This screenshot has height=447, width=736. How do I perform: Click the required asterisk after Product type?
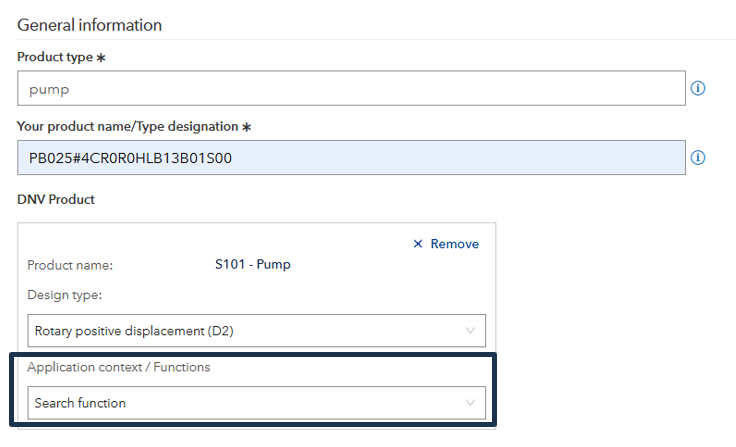click(100, 58)
